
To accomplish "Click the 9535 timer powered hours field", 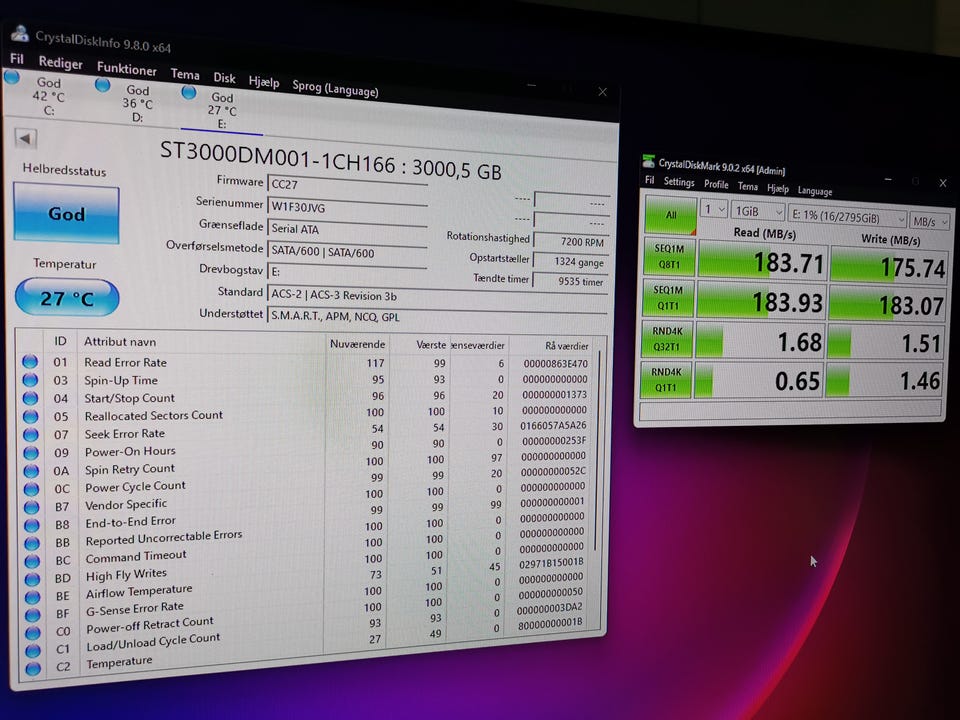I will pyautogui.click(x=571, y=281).
